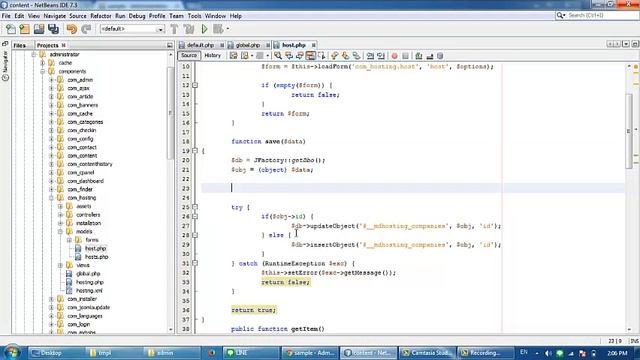Click the Find Previous Occurrence icon
The width and height of the screenshot is (640, 360).
point(289,56)
